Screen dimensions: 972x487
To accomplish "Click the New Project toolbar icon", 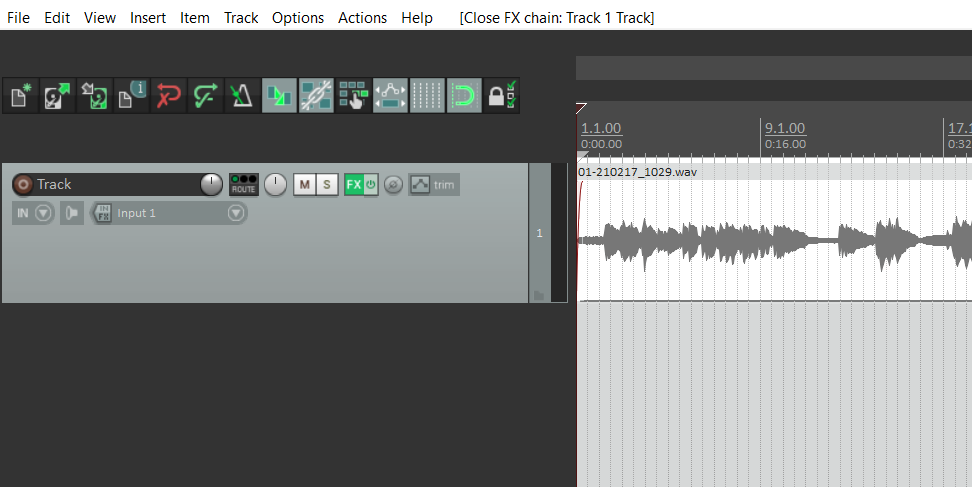I will [x=20, y=96].
